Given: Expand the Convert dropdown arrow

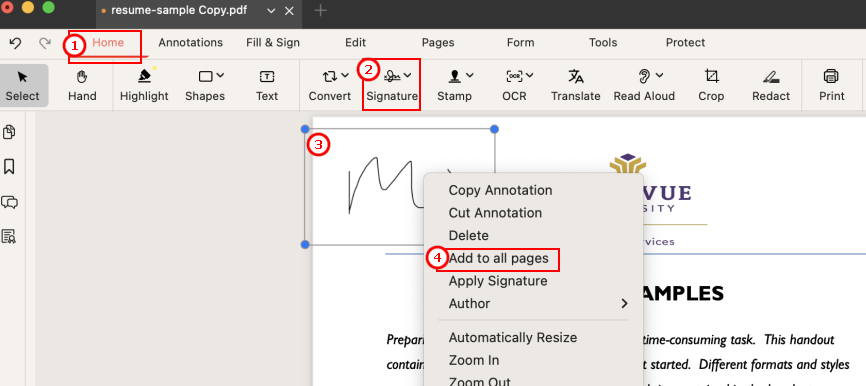Looking at the screenshot, I should click(x=345, y=76).
